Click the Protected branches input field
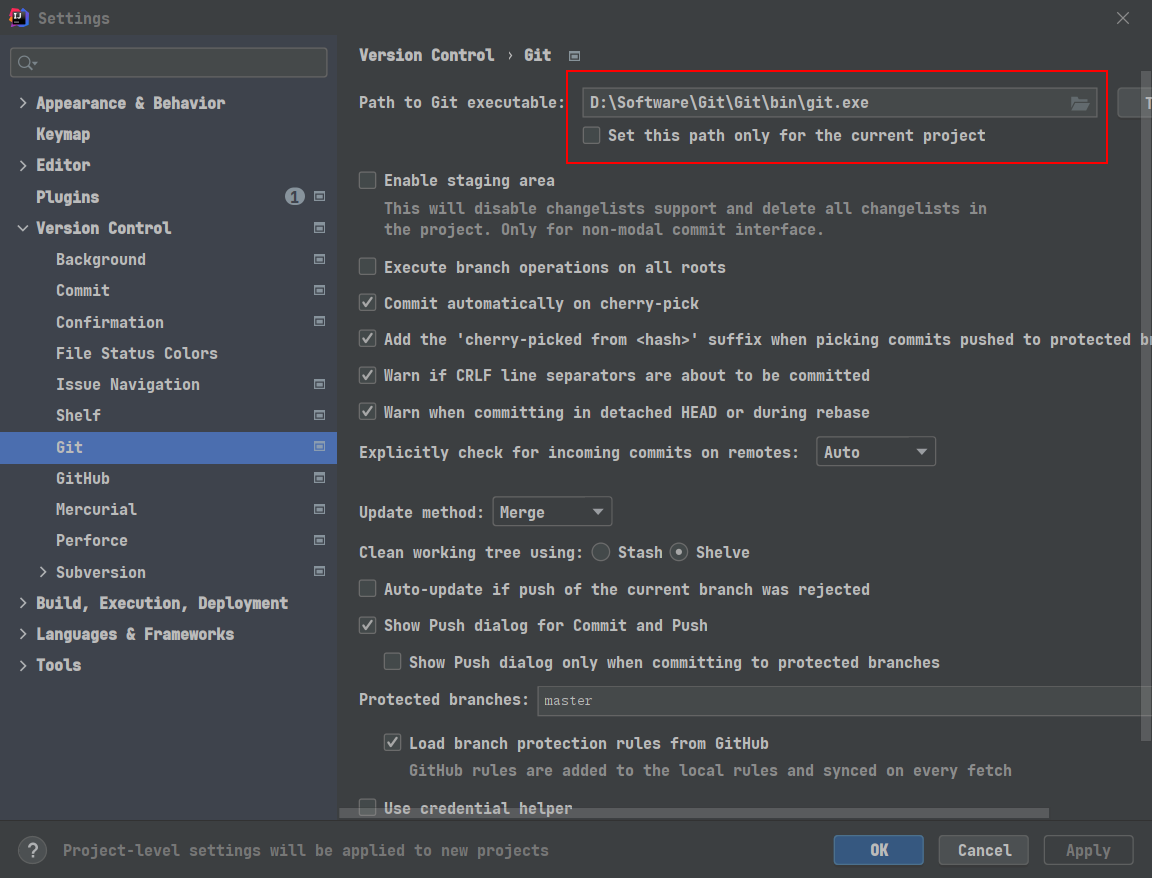 point(844,701)
